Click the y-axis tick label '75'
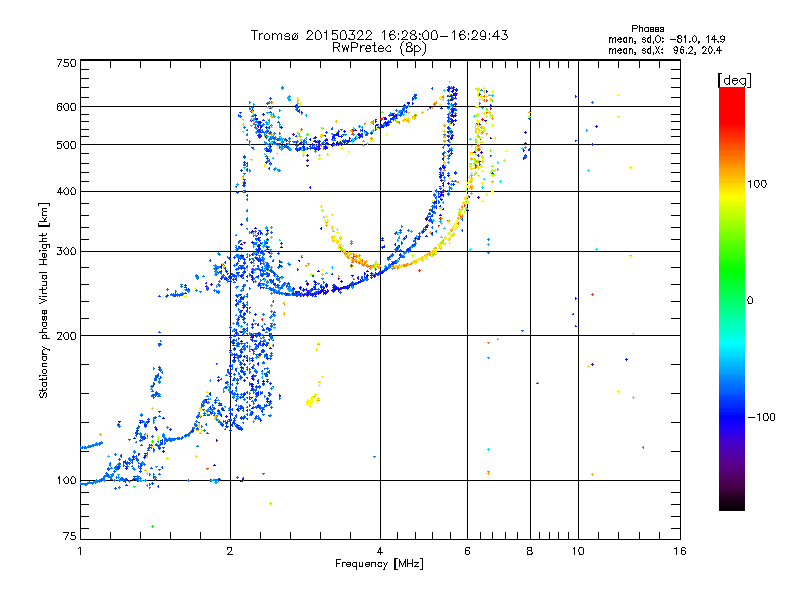Image resolution: width=800 pixels, height=600 pixels. (70, 536)
